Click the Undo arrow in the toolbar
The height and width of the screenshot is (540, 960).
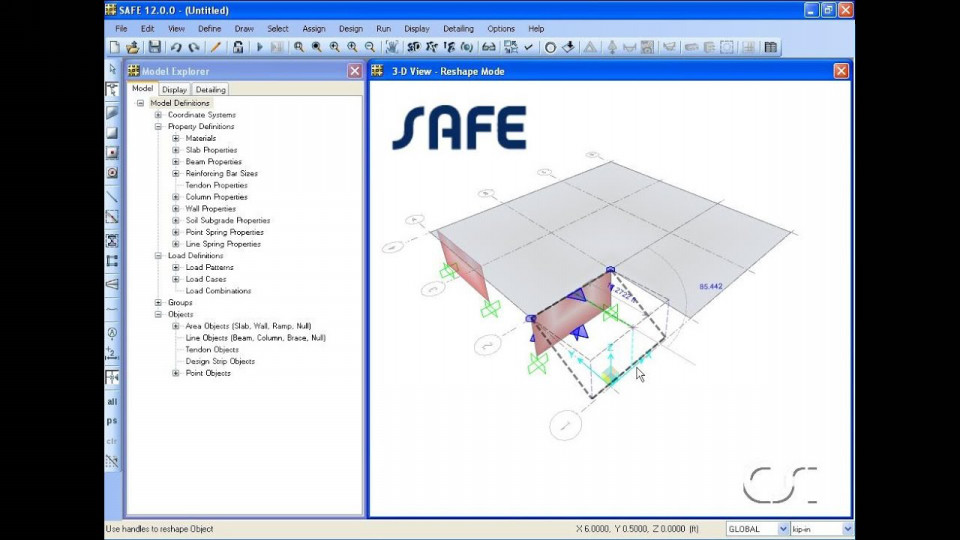(x=176, y=47)
